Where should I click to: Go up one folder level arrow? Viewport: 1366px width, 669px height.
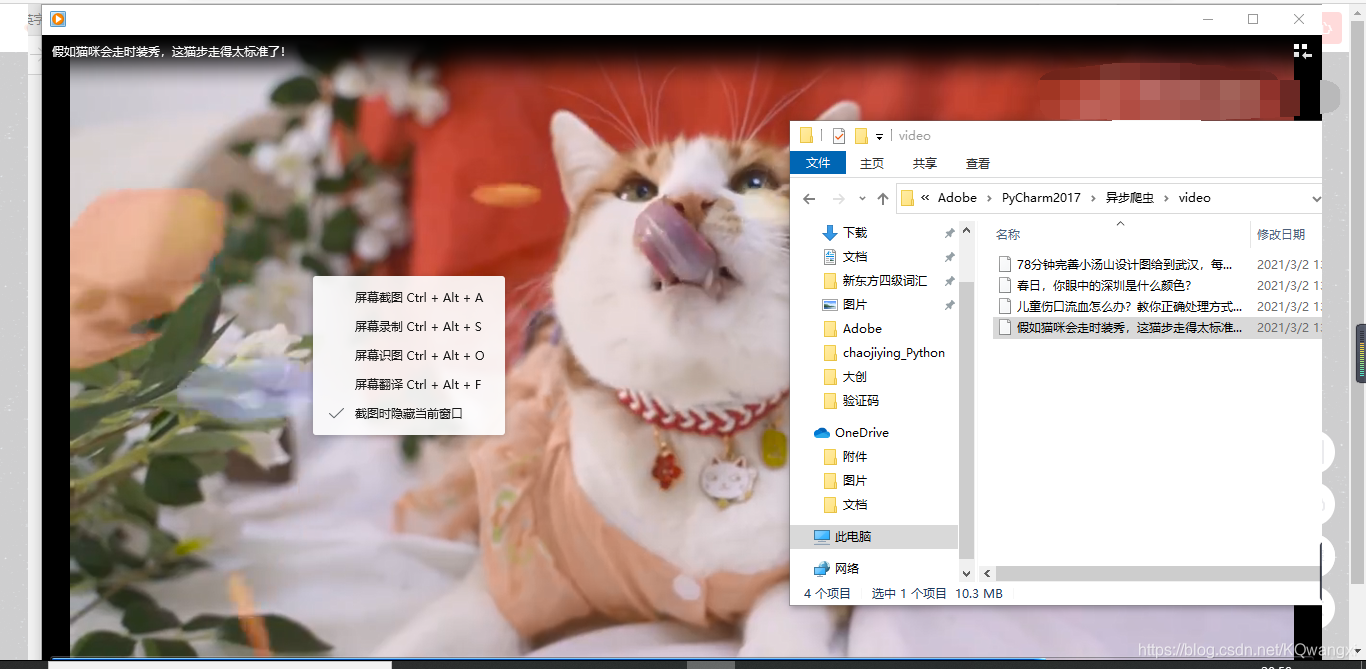(882, 198)
